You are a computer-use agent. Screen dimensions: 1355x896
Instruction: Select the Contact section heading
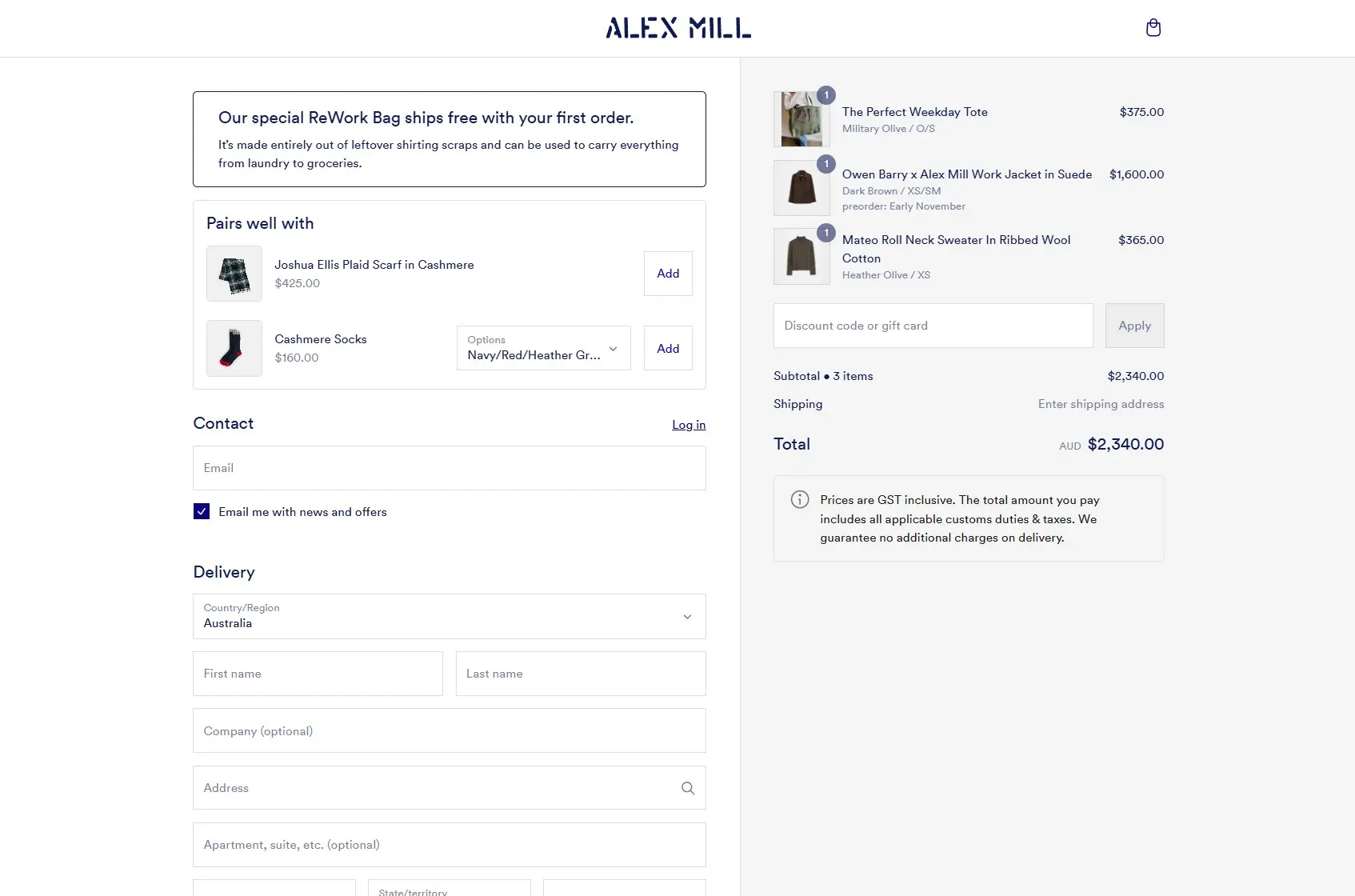tap(222, 423)
